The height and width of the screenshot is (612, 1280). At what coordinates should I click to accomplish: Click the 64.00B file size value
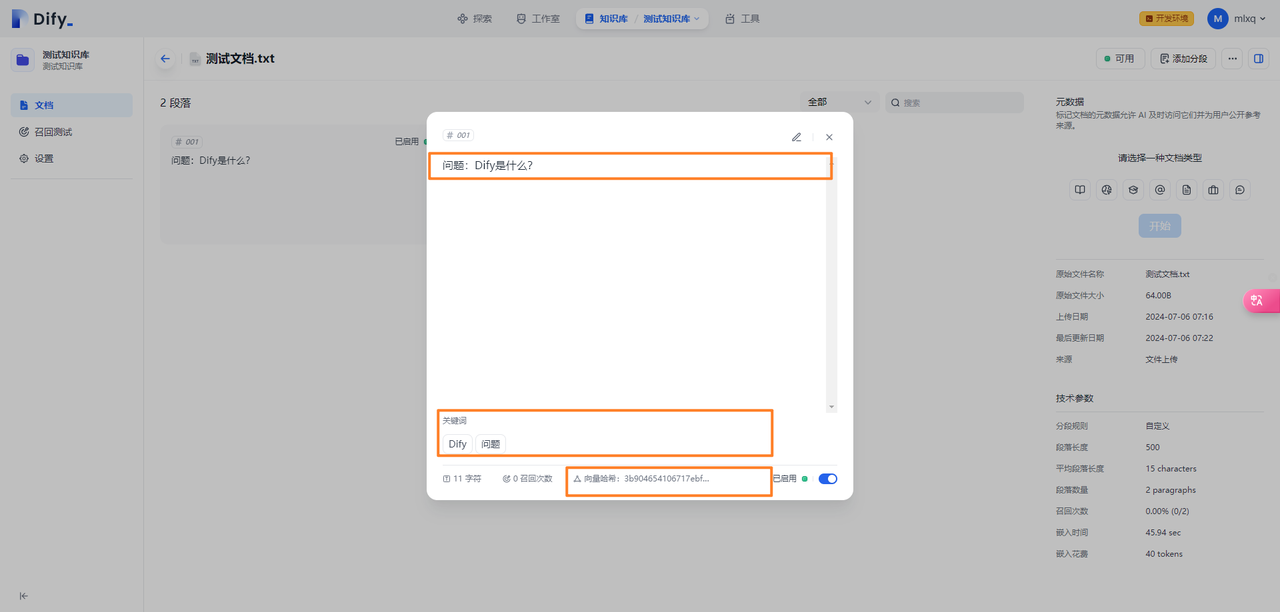coord(1159,295)
